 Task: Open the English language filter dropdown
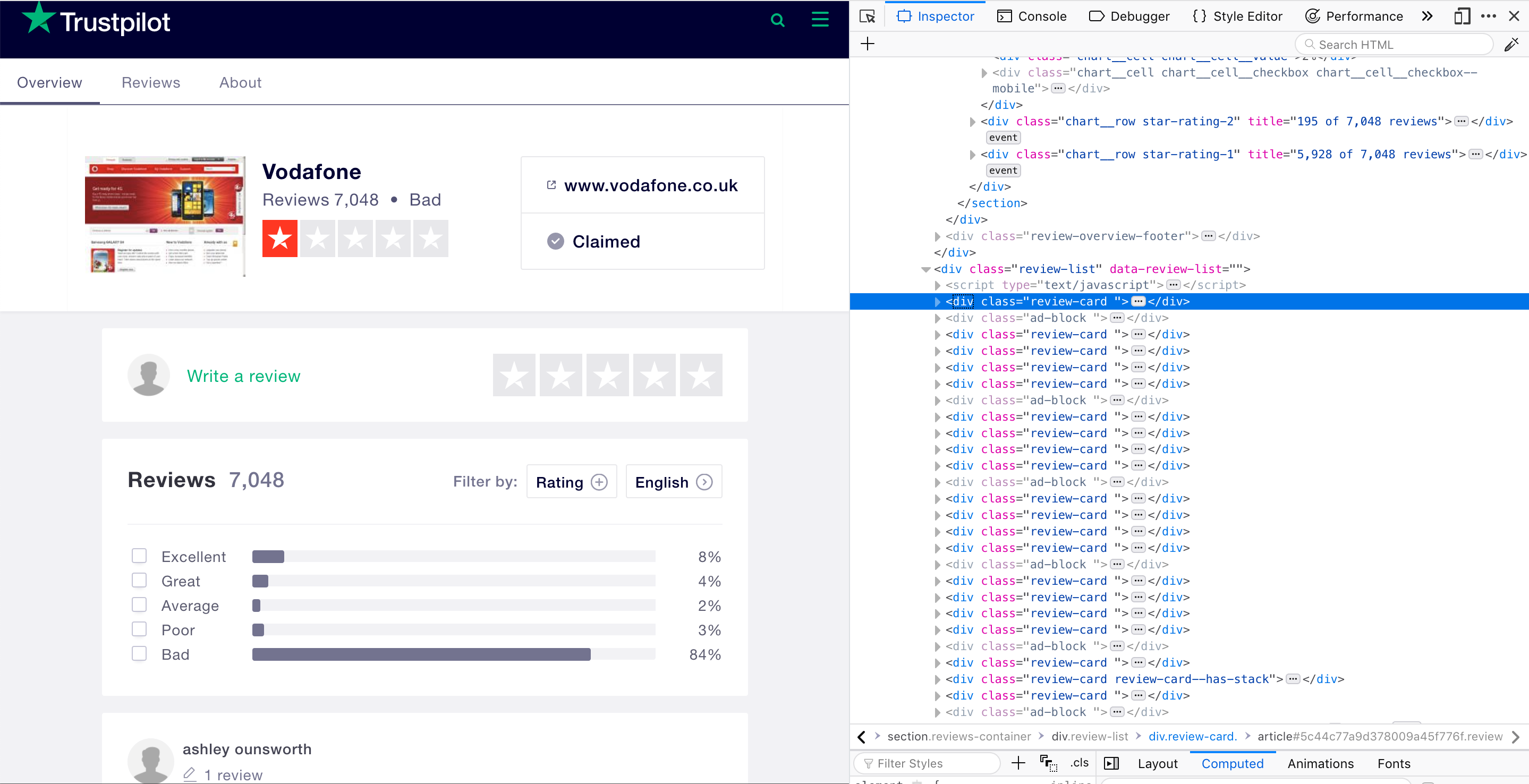[x=673, y=482]
